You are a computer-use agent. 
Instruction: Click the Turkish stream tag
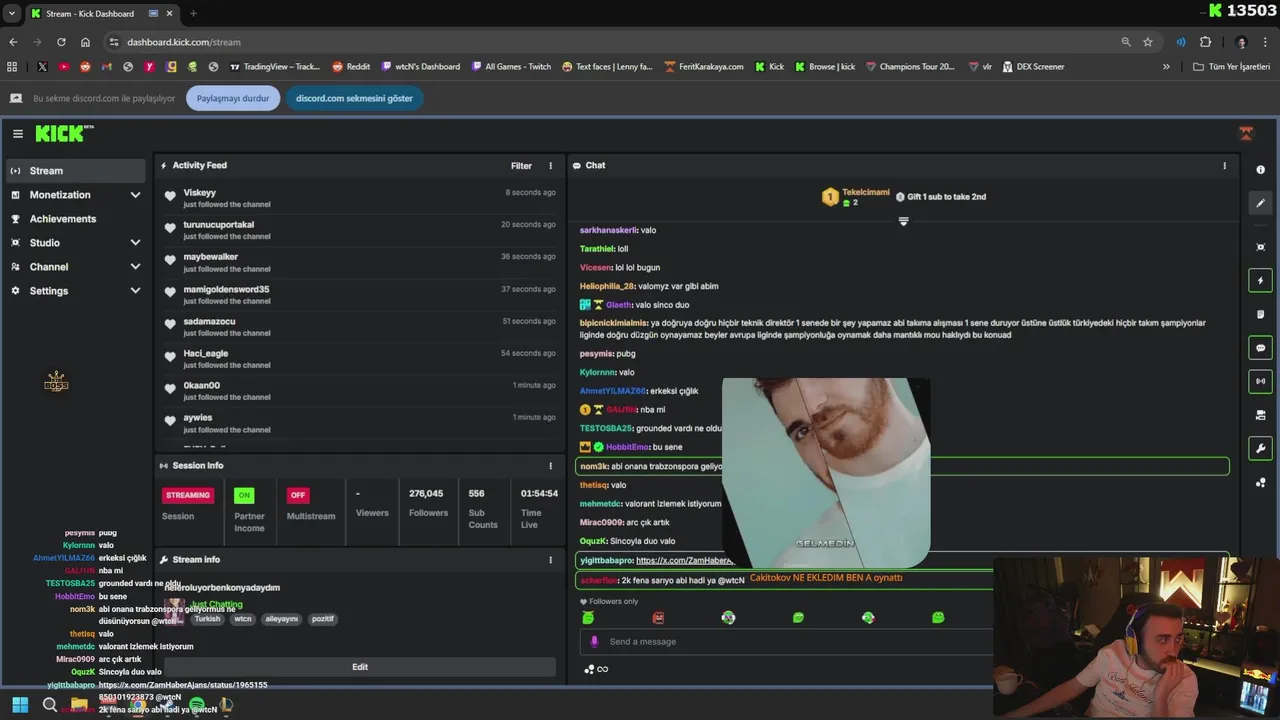pos(207,619)
